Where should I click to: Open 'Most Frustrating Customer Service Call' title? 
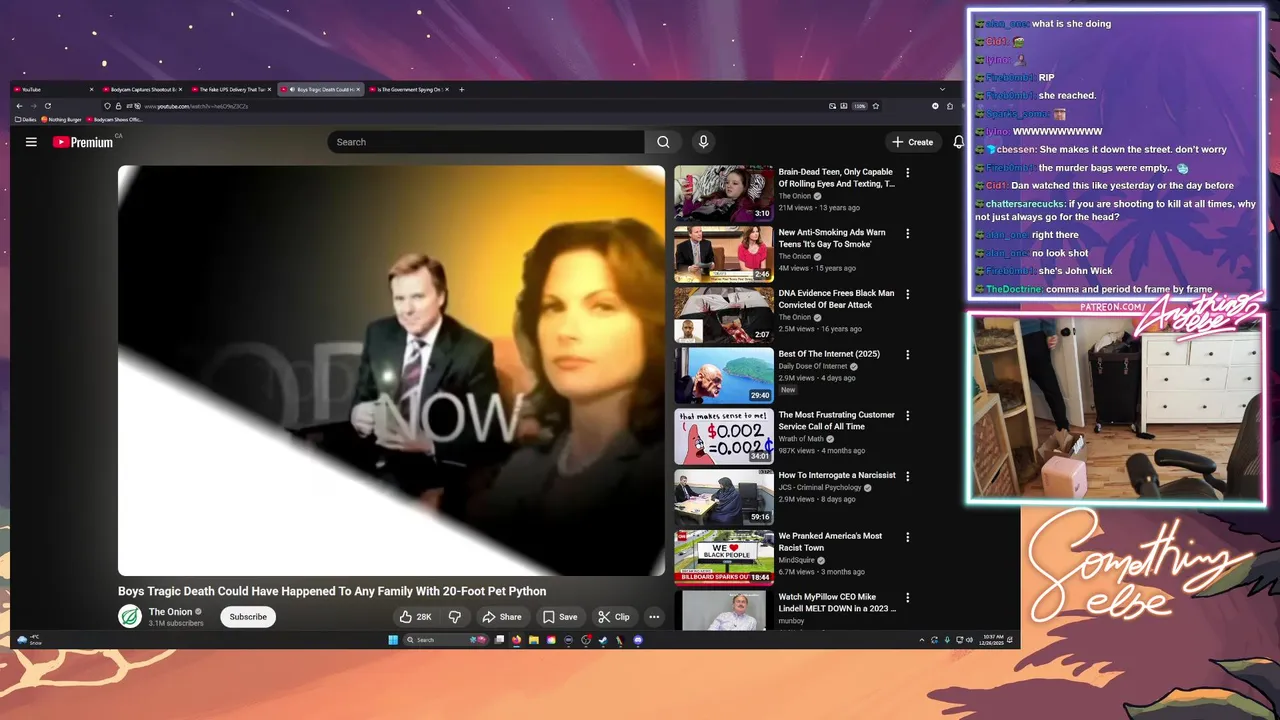[x=837, y=420]
